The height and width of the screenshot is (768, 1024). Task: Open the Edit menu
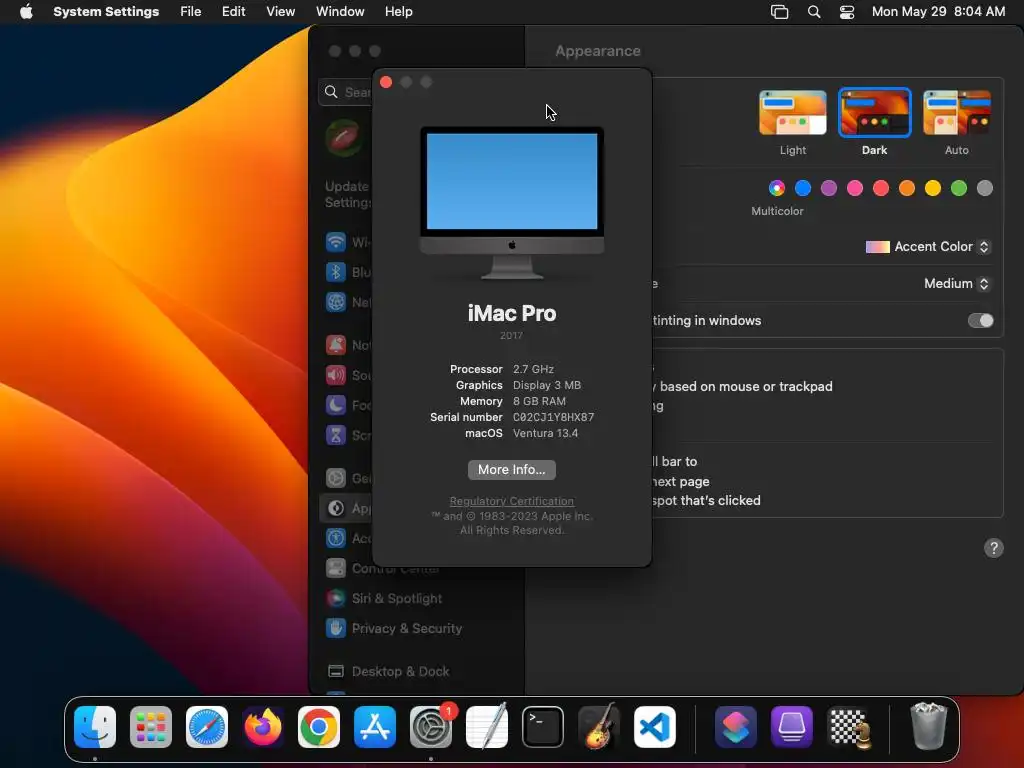(233, 12)
